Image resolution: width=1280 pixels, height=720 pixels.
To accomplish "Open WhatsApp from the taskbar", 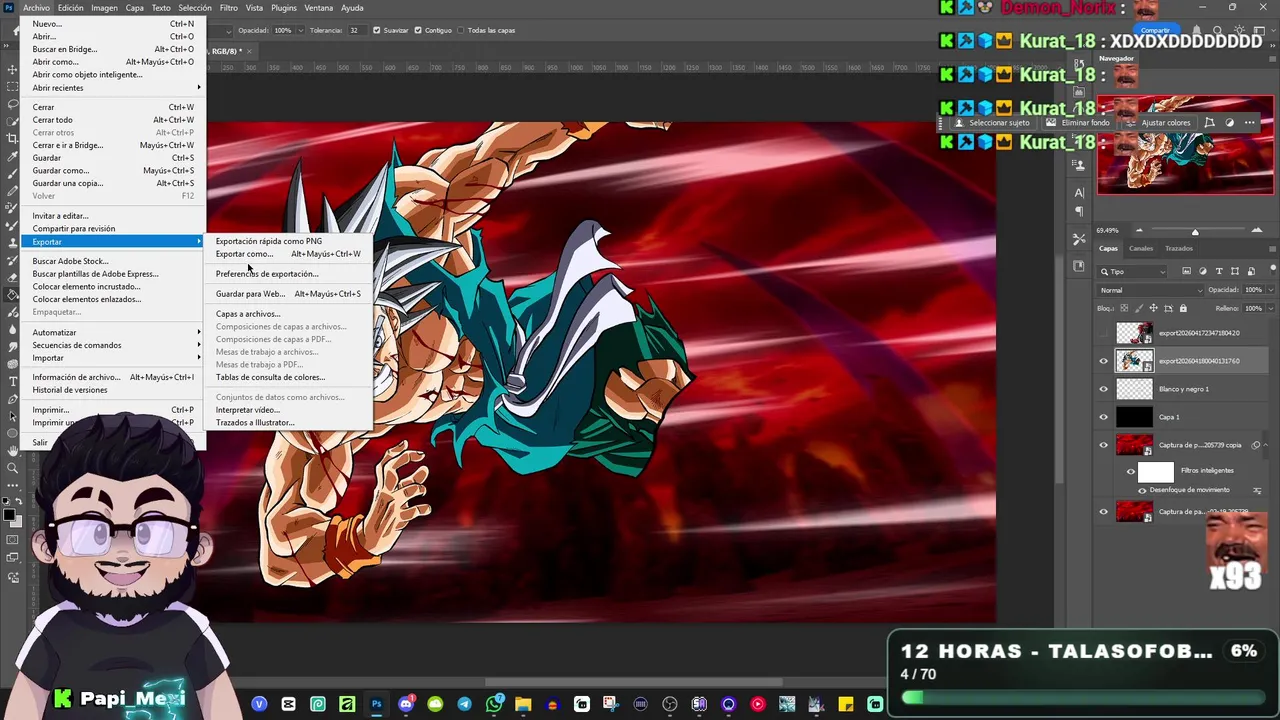I will pyautogui.click(x=494, y=704).
